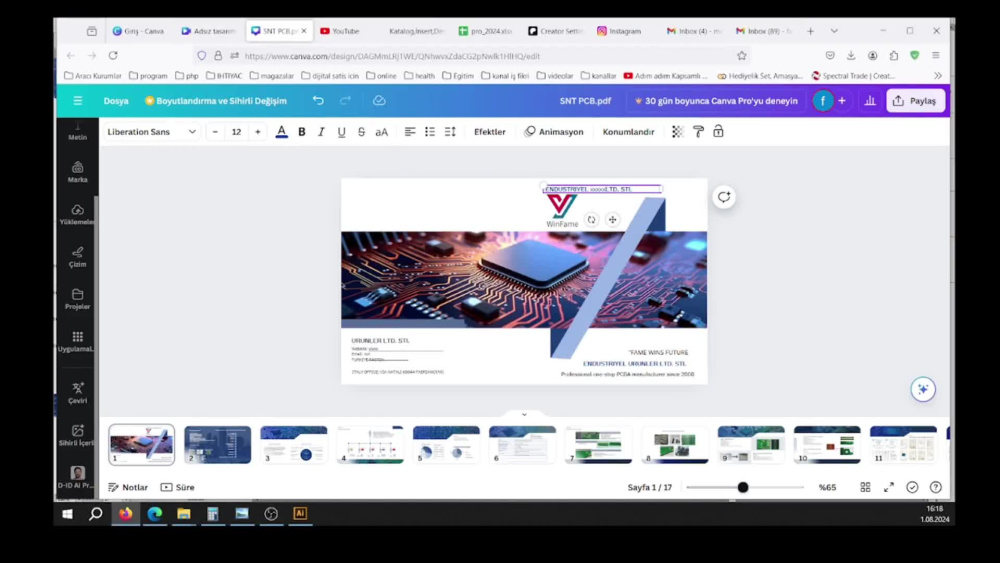Toggle italic formatting

tap(321, 132)
